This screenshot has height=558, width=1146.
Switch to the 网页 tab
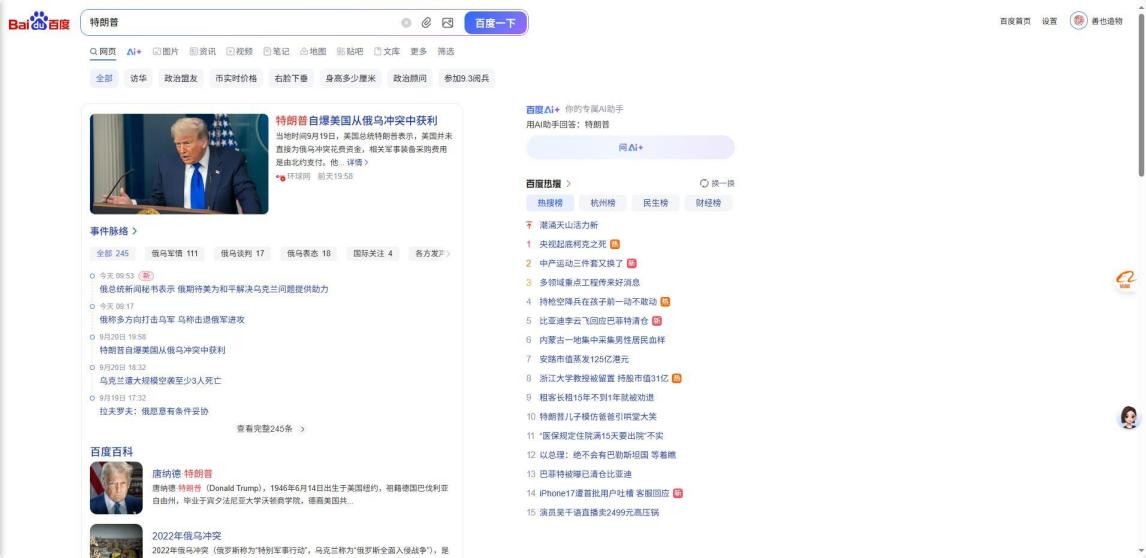[x=103, y=51]
